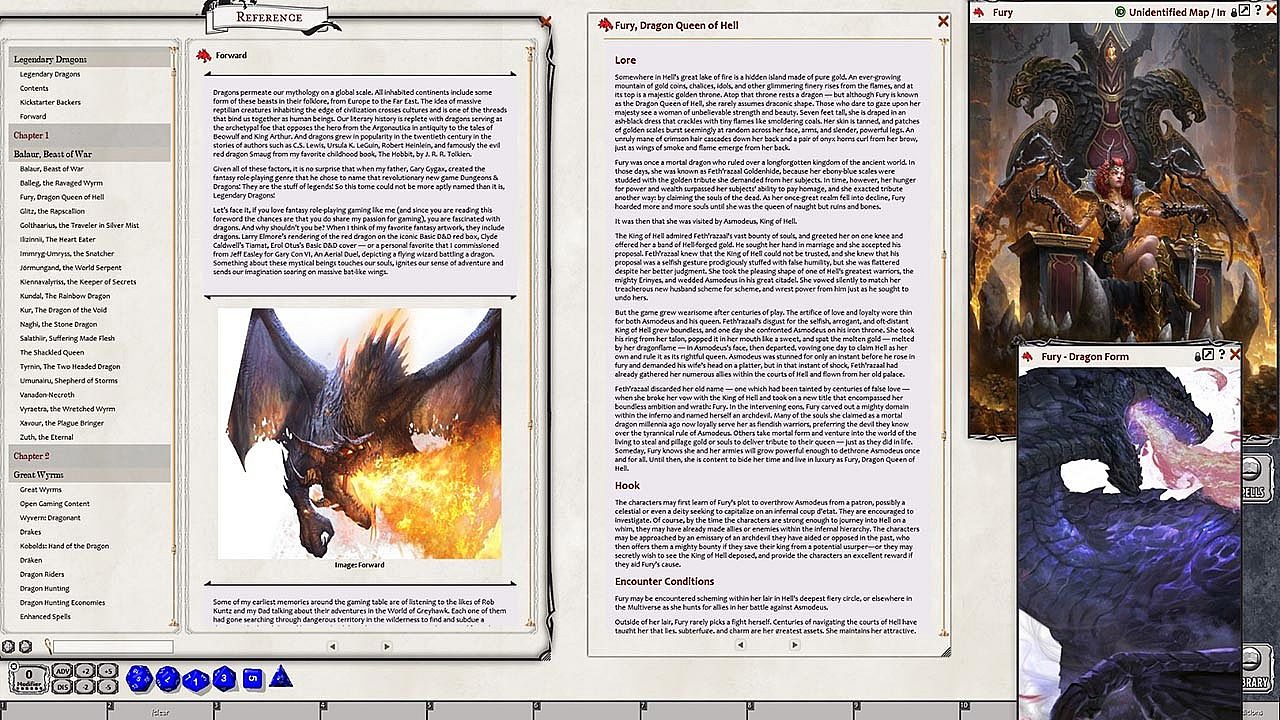The width and height of the screenshot is (1280, 720).
Task: Click the Modifier value box
Action: click(x=29, y=678)
